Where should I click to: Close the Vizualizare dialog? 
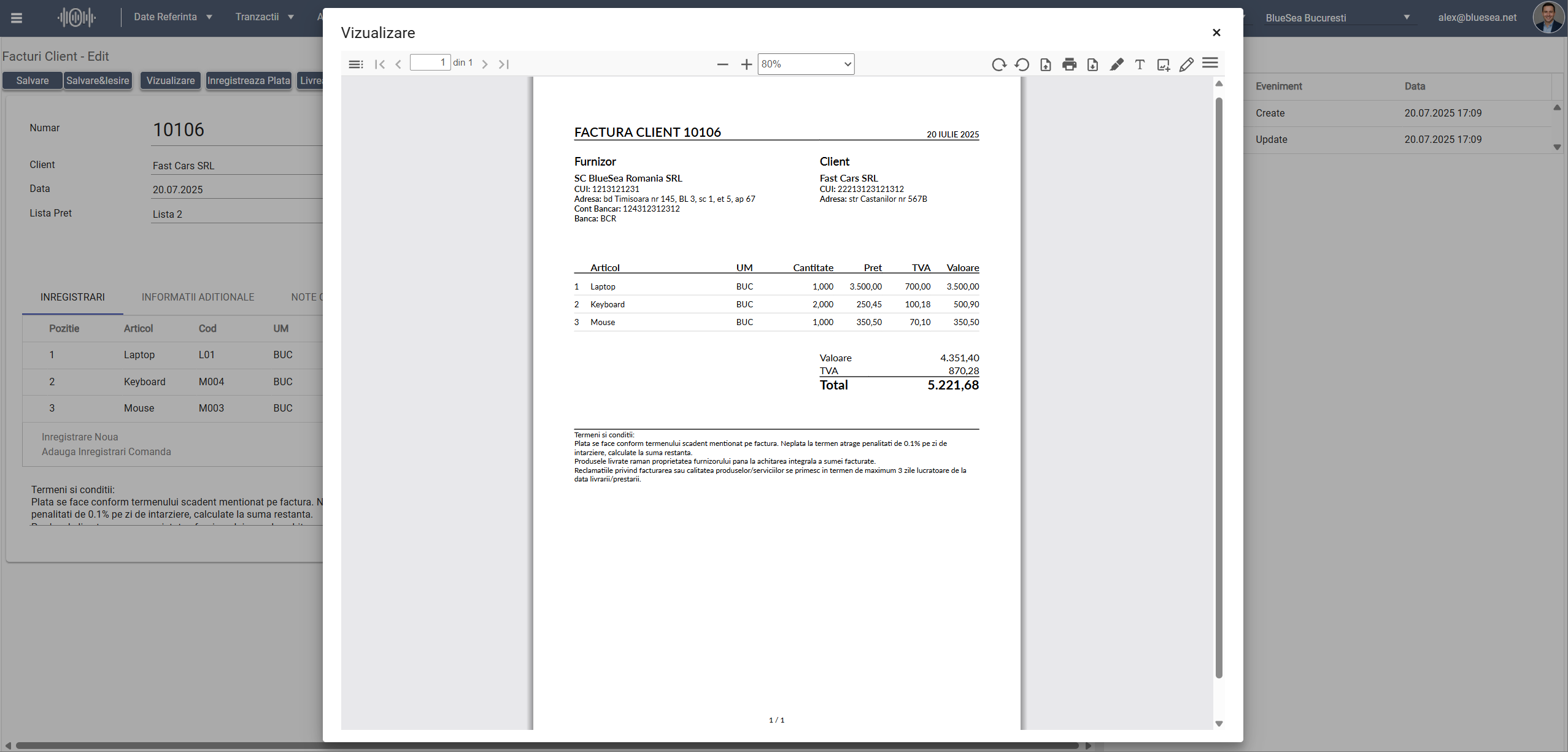[x=1216, y=33]
